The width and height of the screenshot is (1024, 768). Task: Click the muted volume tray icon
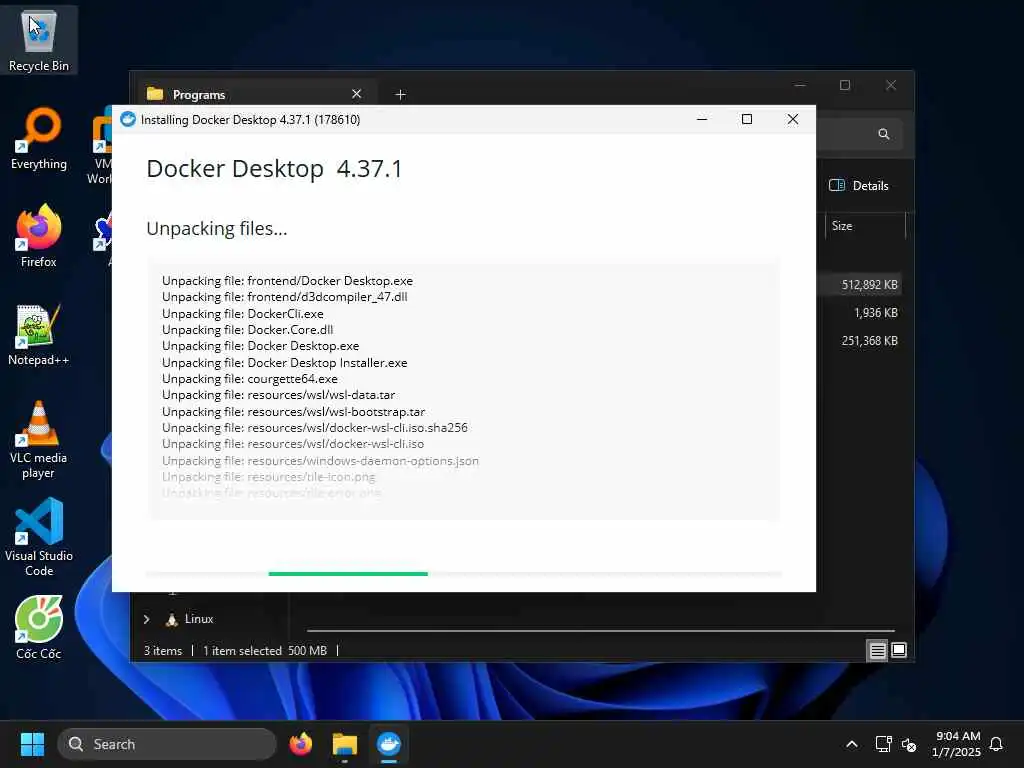point(908,744)
